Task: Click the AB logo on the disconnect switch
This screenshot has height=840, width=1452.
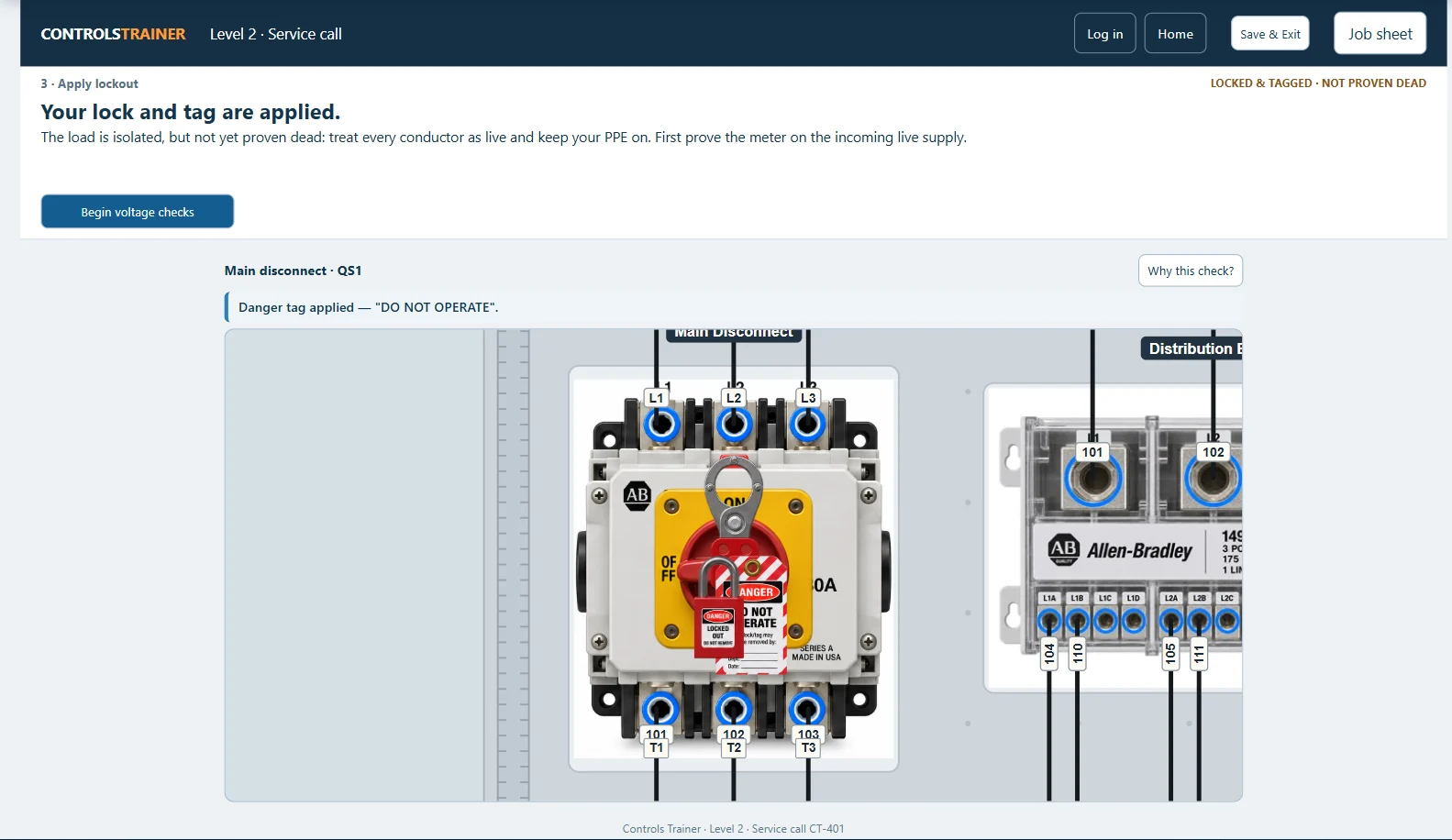Action: [x=637, y=495]
